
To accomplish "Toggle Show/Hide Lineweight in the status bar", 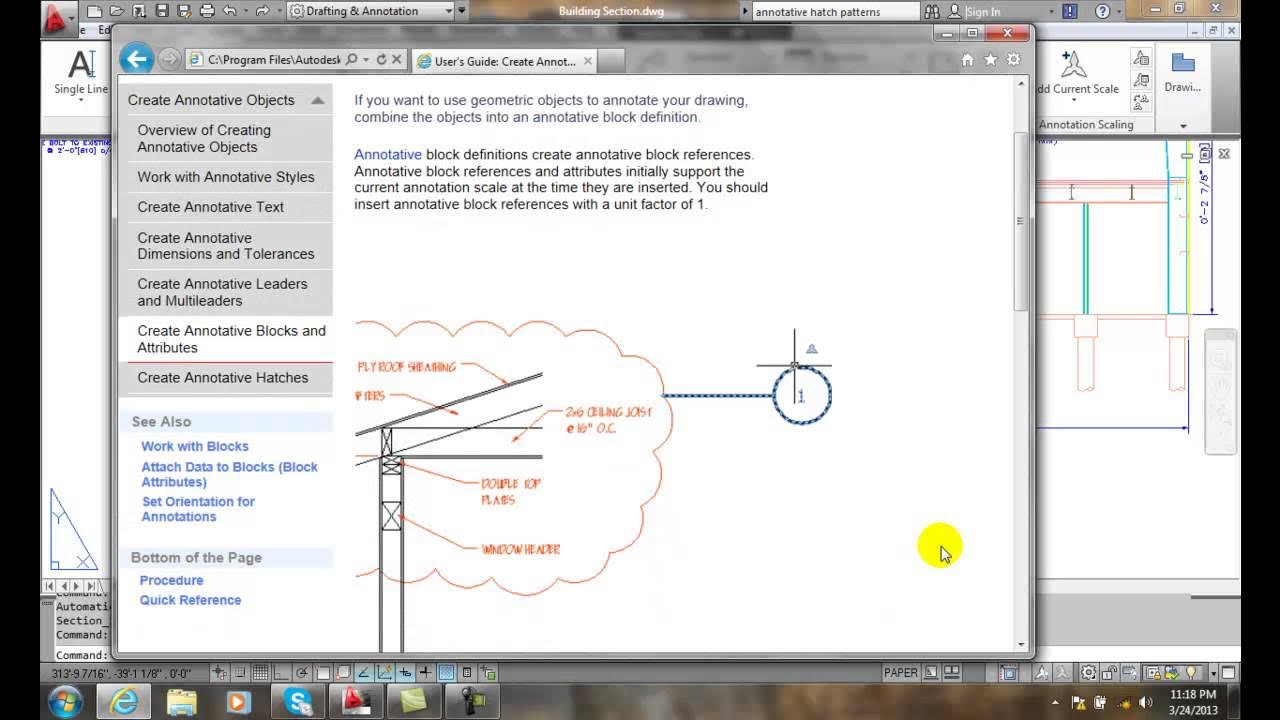I will click(x=426, y=673).
